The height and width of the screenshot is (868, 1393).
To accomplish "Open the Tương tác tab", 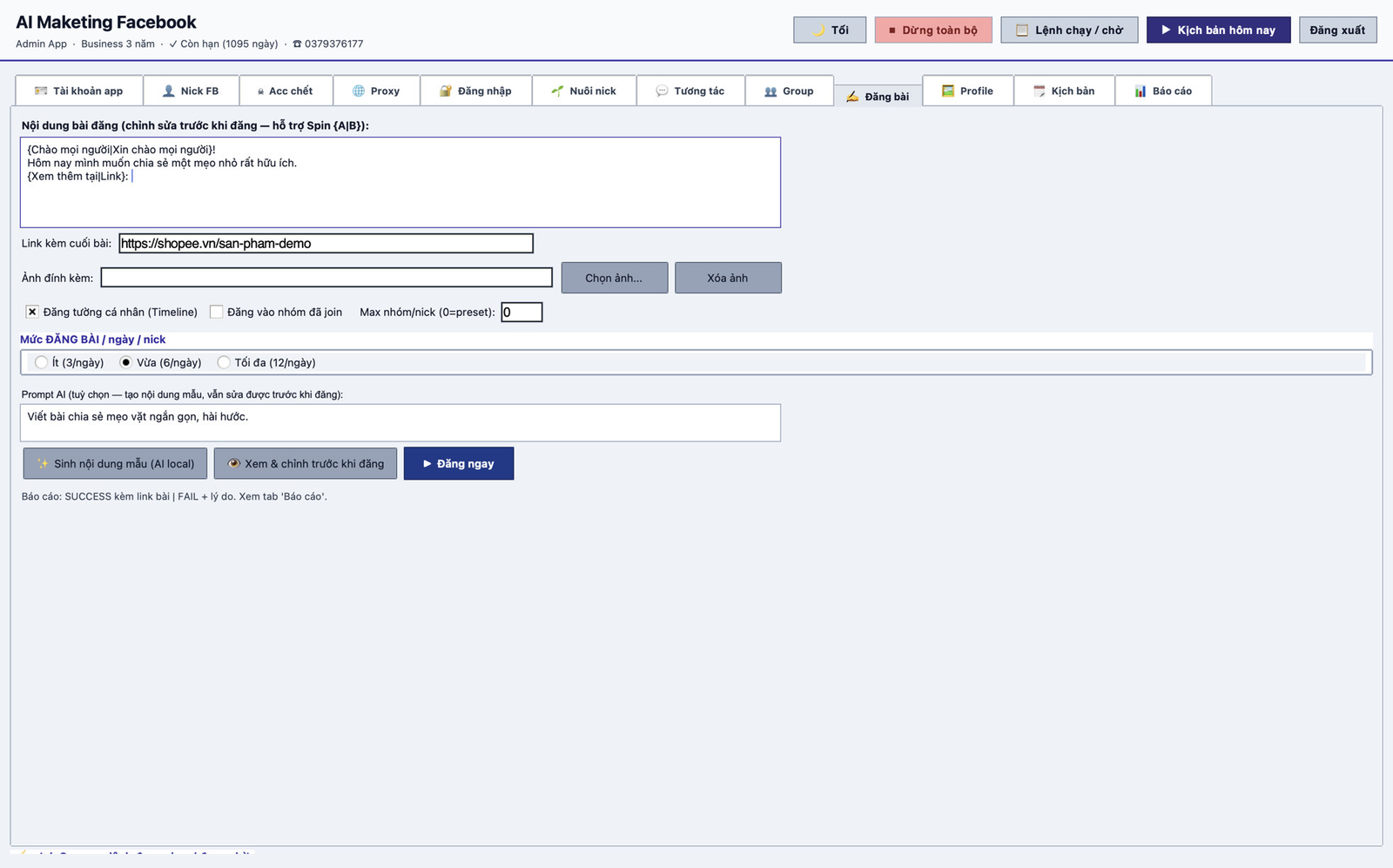I will point(690,91).
